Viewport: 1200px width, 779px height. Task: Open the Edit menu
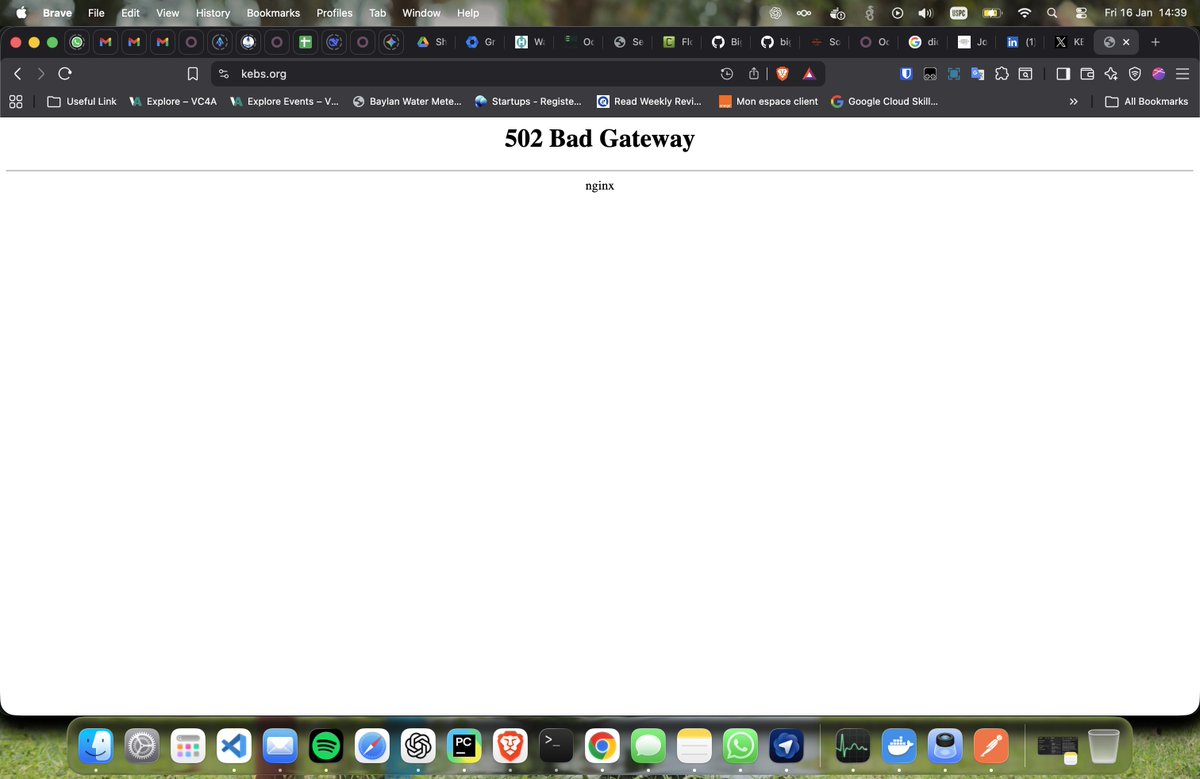point(130,13)
